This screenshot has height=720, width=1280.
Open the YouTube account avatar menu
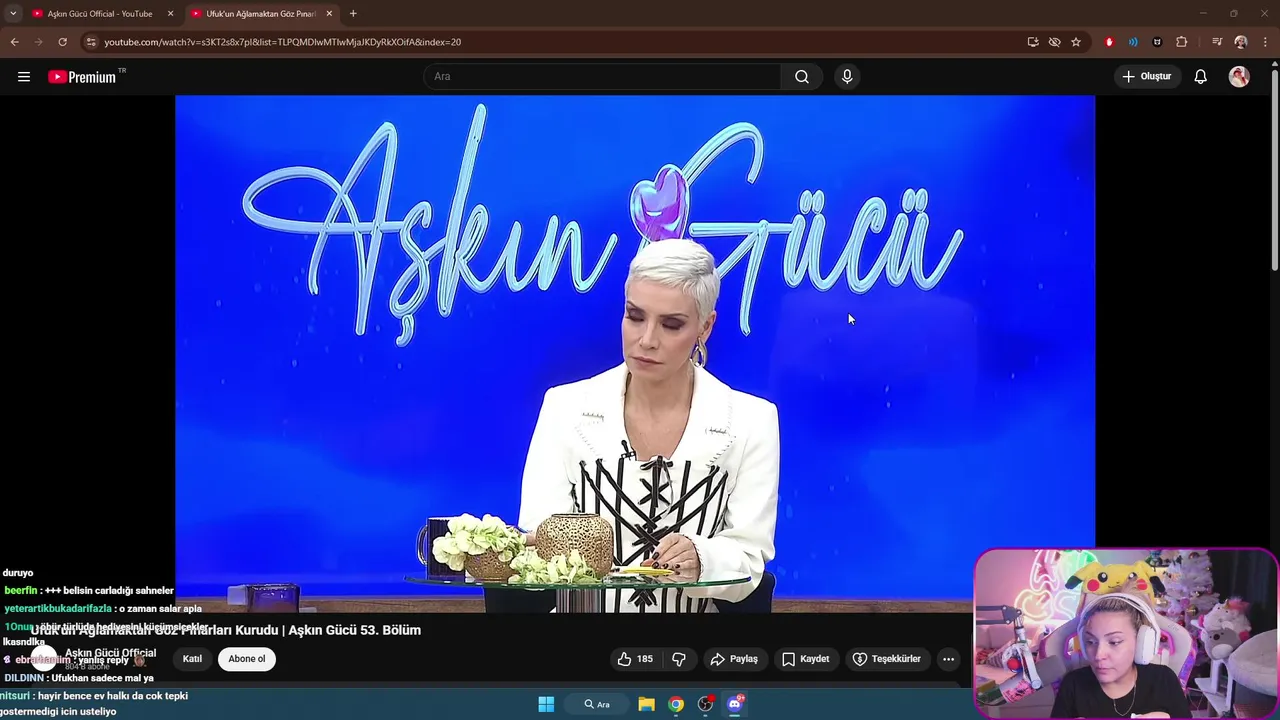[1239, 77]
